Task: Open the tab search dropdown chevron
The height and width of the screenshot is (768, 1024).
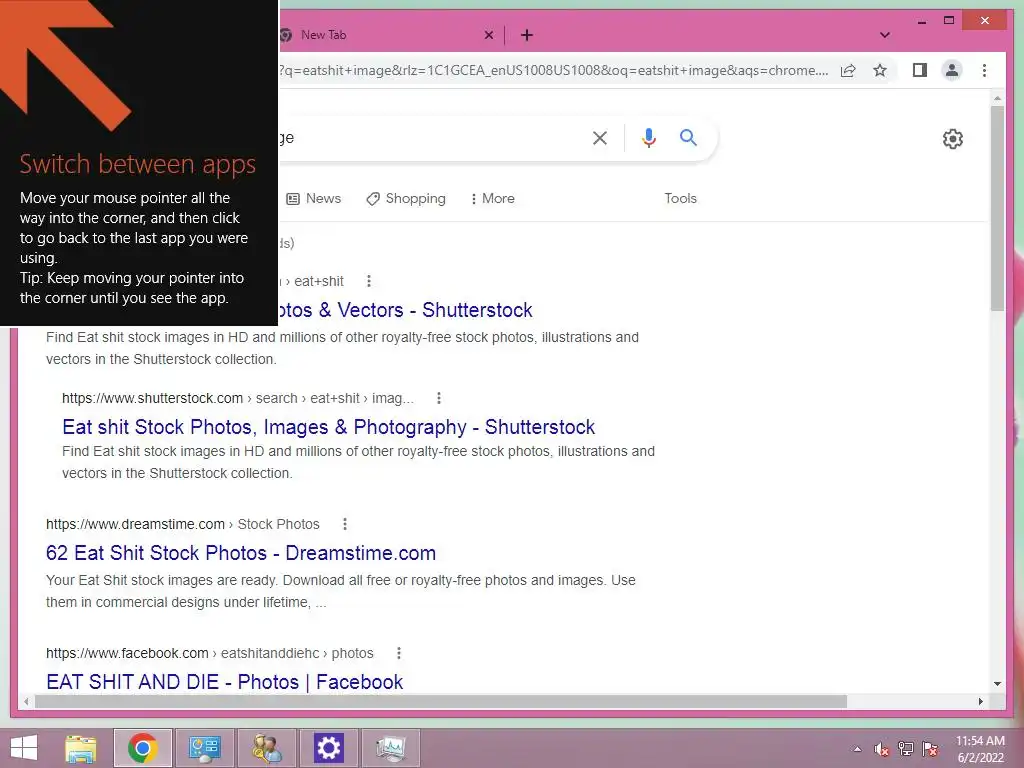Action: point(885,35)
